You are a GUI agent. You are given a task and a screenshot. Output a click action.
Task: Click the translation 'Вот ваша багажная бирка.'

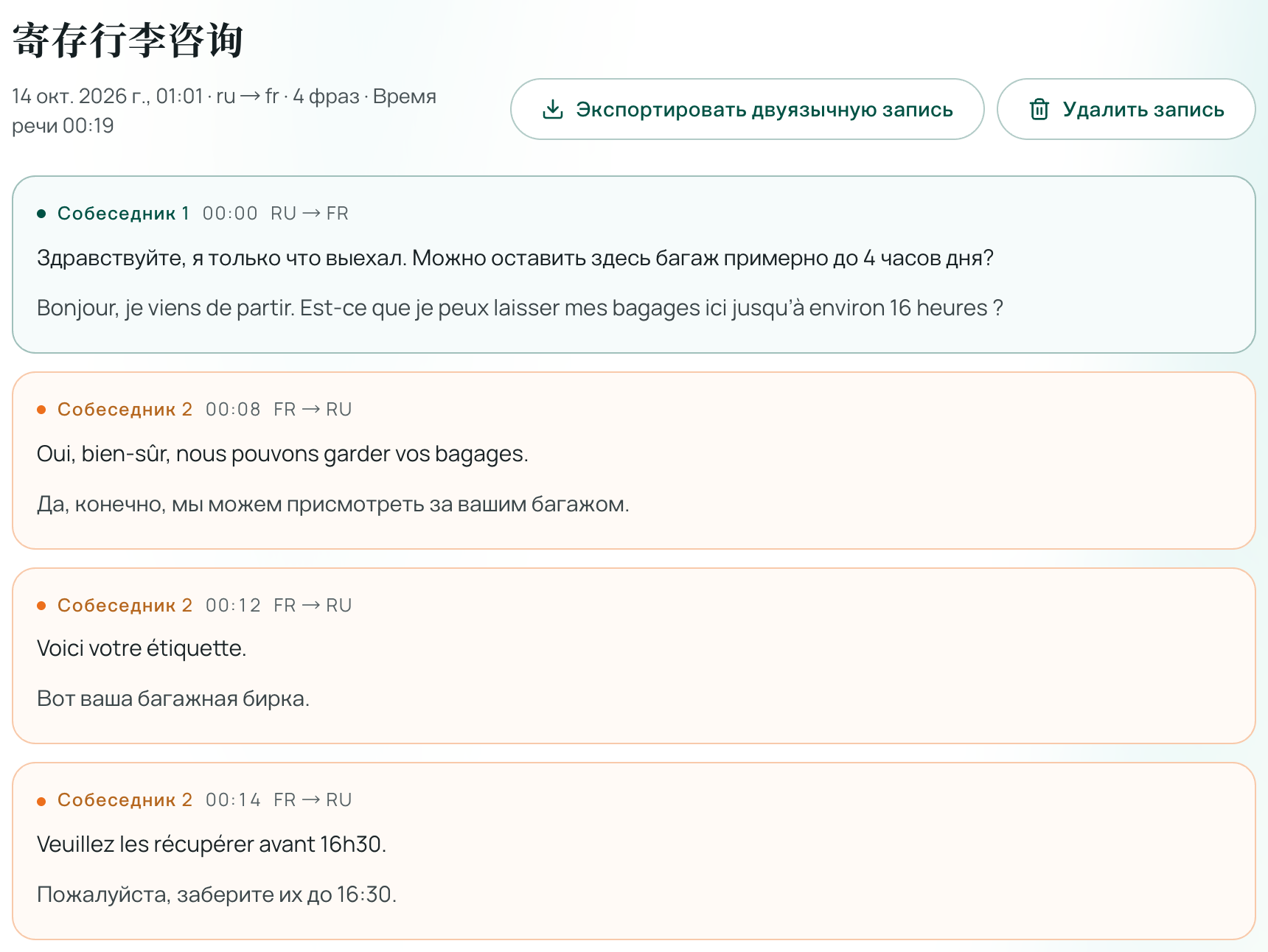point(173,699)
